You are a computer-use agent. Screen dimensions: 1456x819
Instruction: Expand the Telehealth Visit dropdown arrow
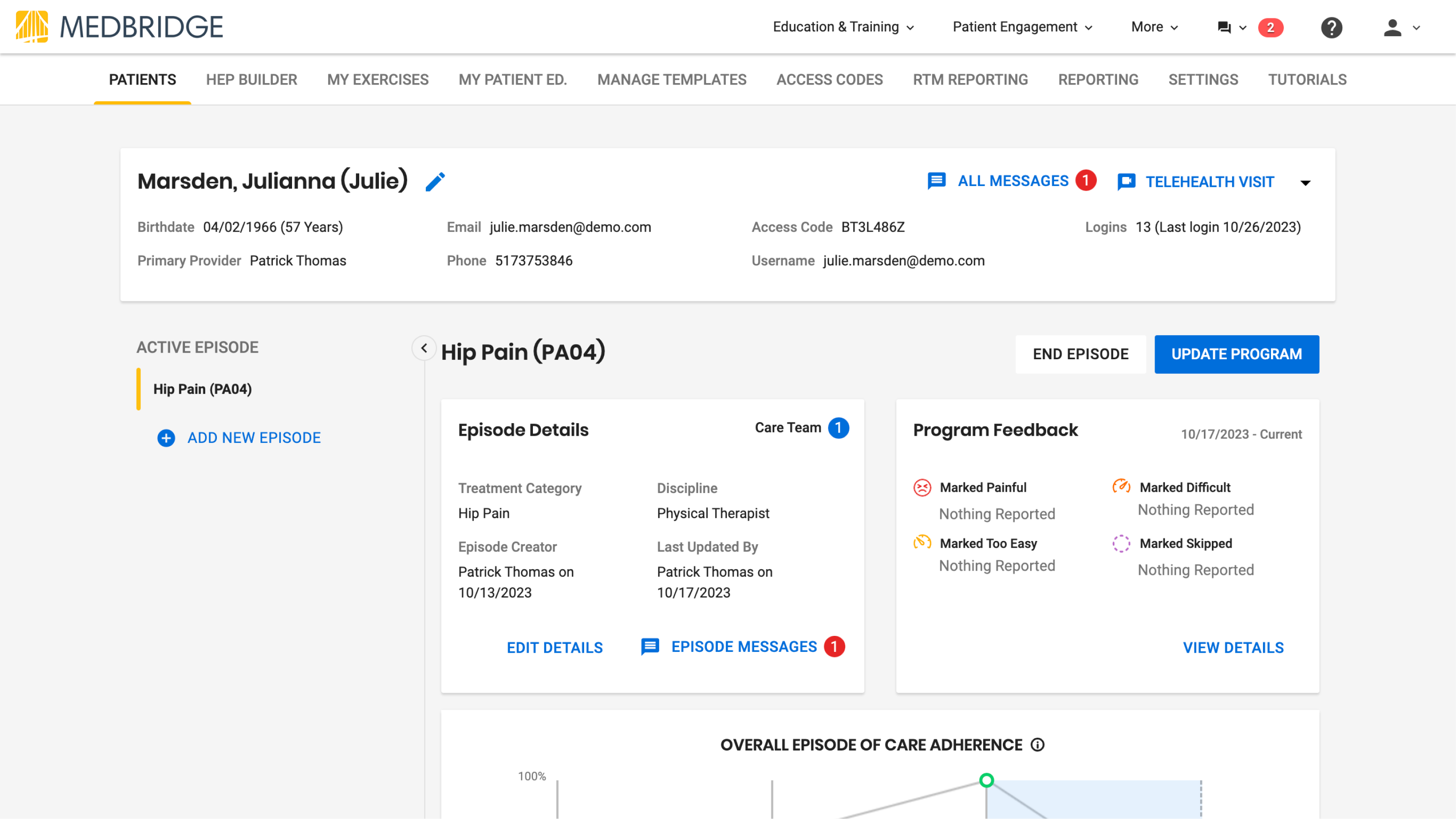click(x=1305, y=183)
